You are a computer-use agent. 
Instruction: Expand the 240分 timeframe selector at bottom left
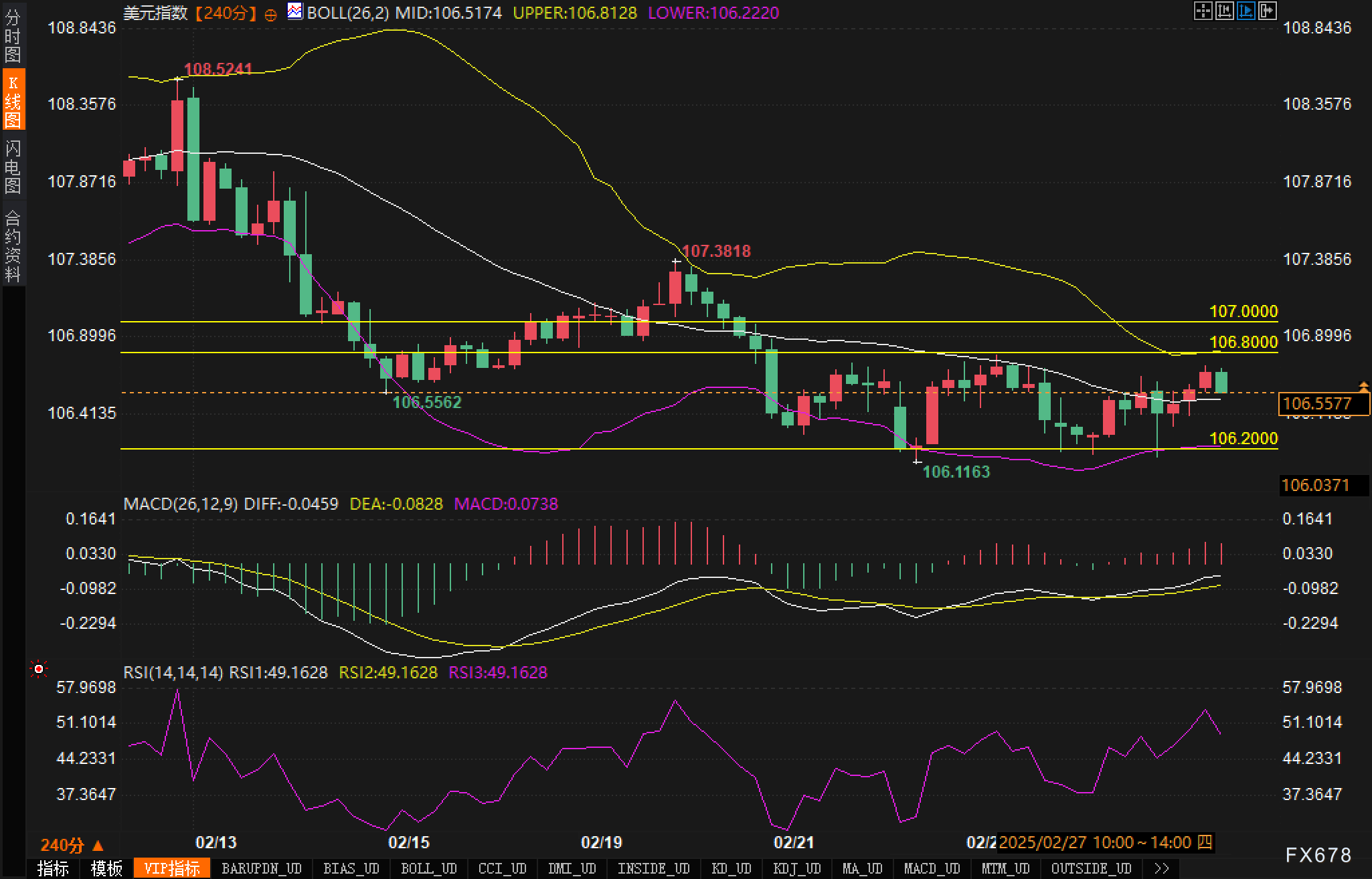click(72, 845)
